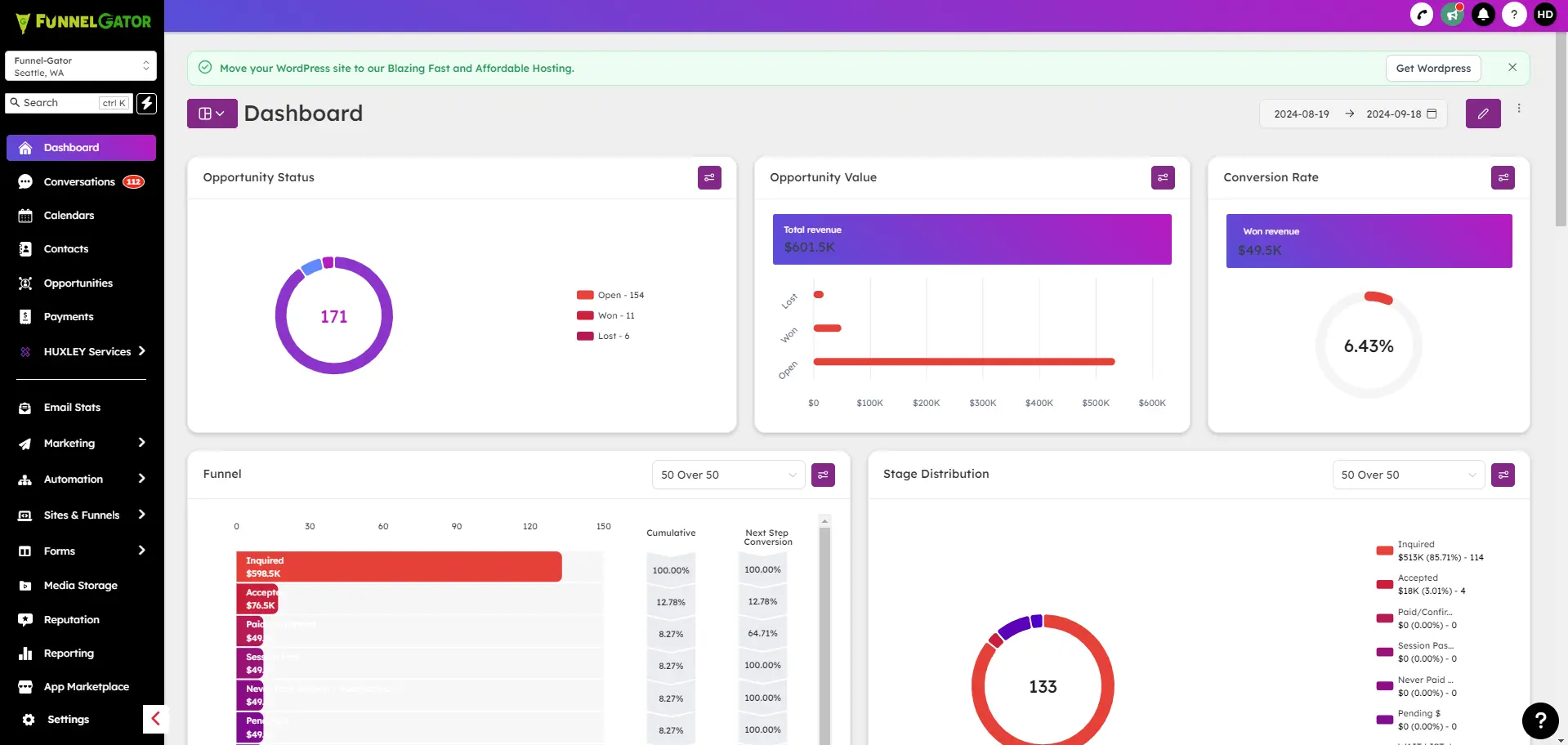Open the Funnel-Gator location switcher

(x=81, y=66)
